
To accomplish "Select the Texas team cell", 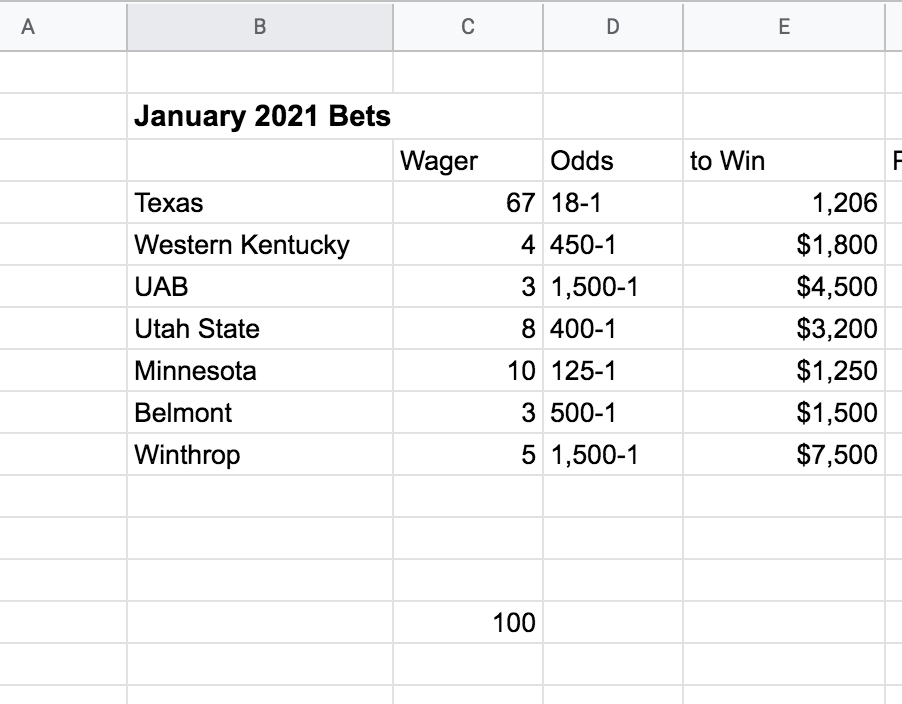I will click(260, 203).
